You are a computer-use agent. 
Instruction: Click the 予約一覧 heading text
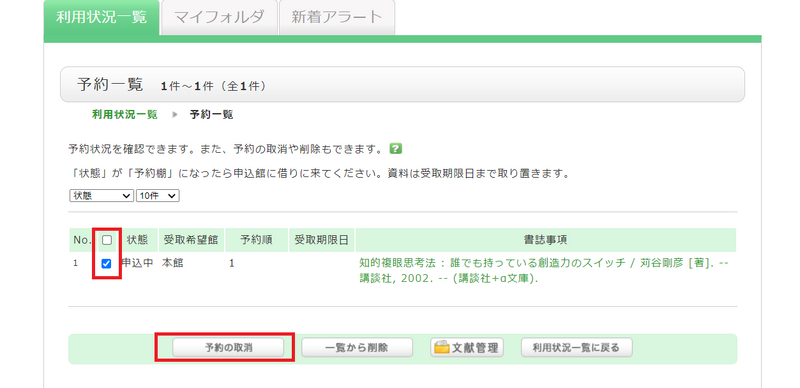(x=110, y=85)
